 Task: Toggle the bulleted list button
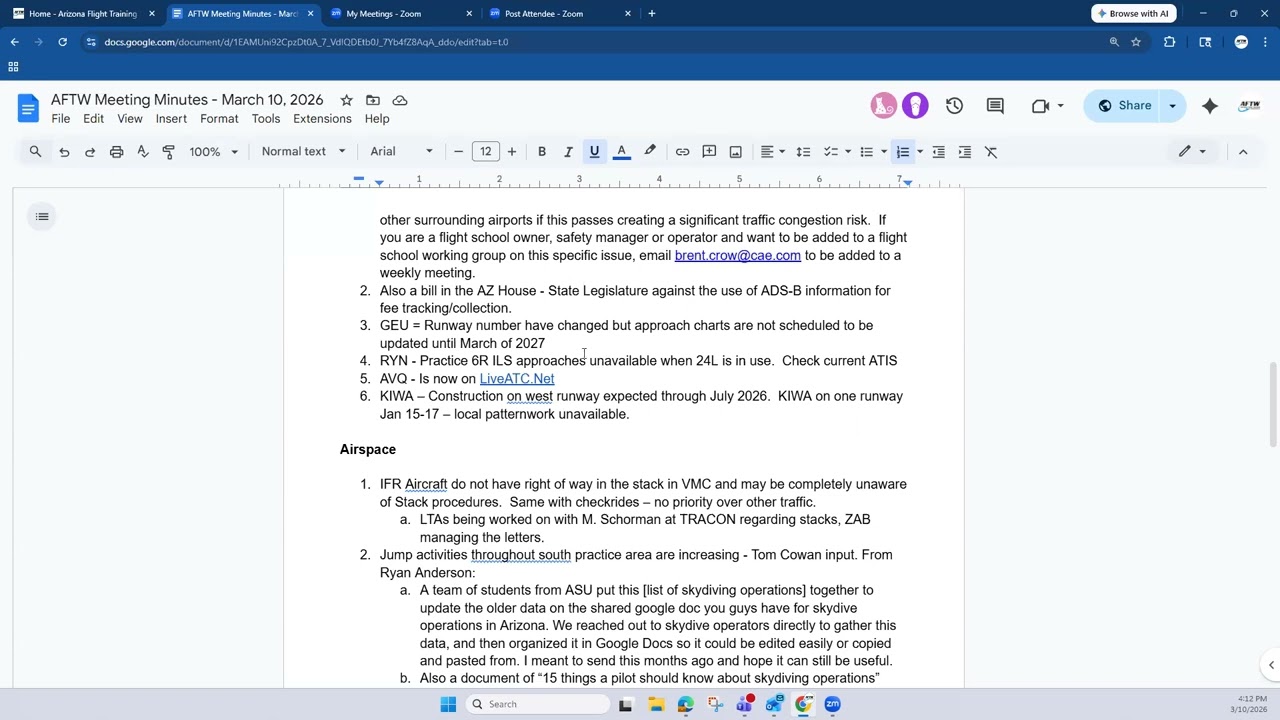[x=867, y=152]
